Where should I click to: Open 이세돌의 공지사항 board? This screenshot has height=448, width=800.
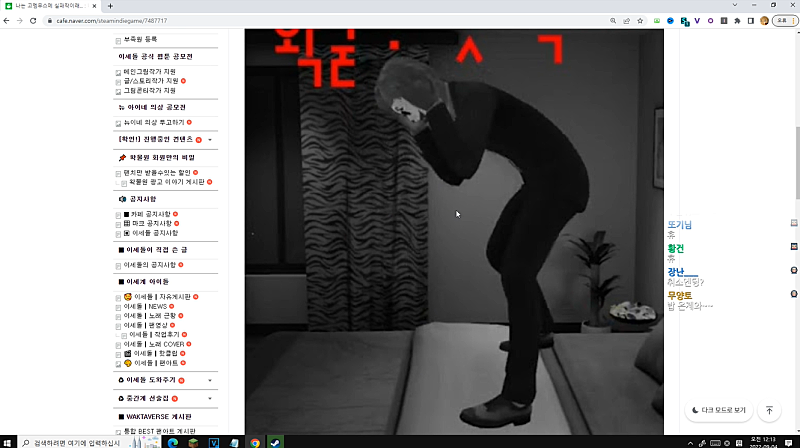(149, 265)
